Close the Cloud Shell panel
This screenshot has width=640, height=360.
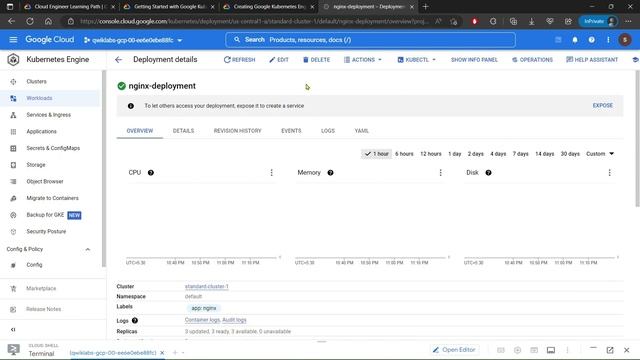627,350
